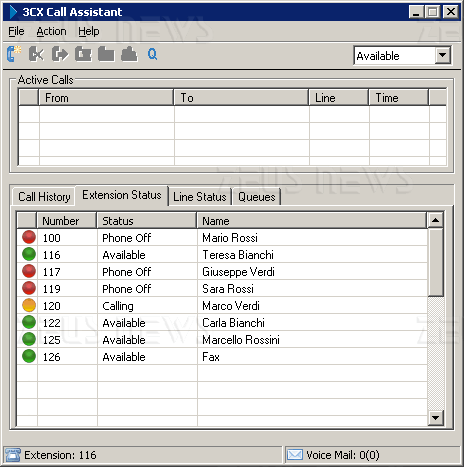This screenshot has width=464, height=467.
Task: Maximize the 3CX Call Assistant window
Action: pos(433,12)
